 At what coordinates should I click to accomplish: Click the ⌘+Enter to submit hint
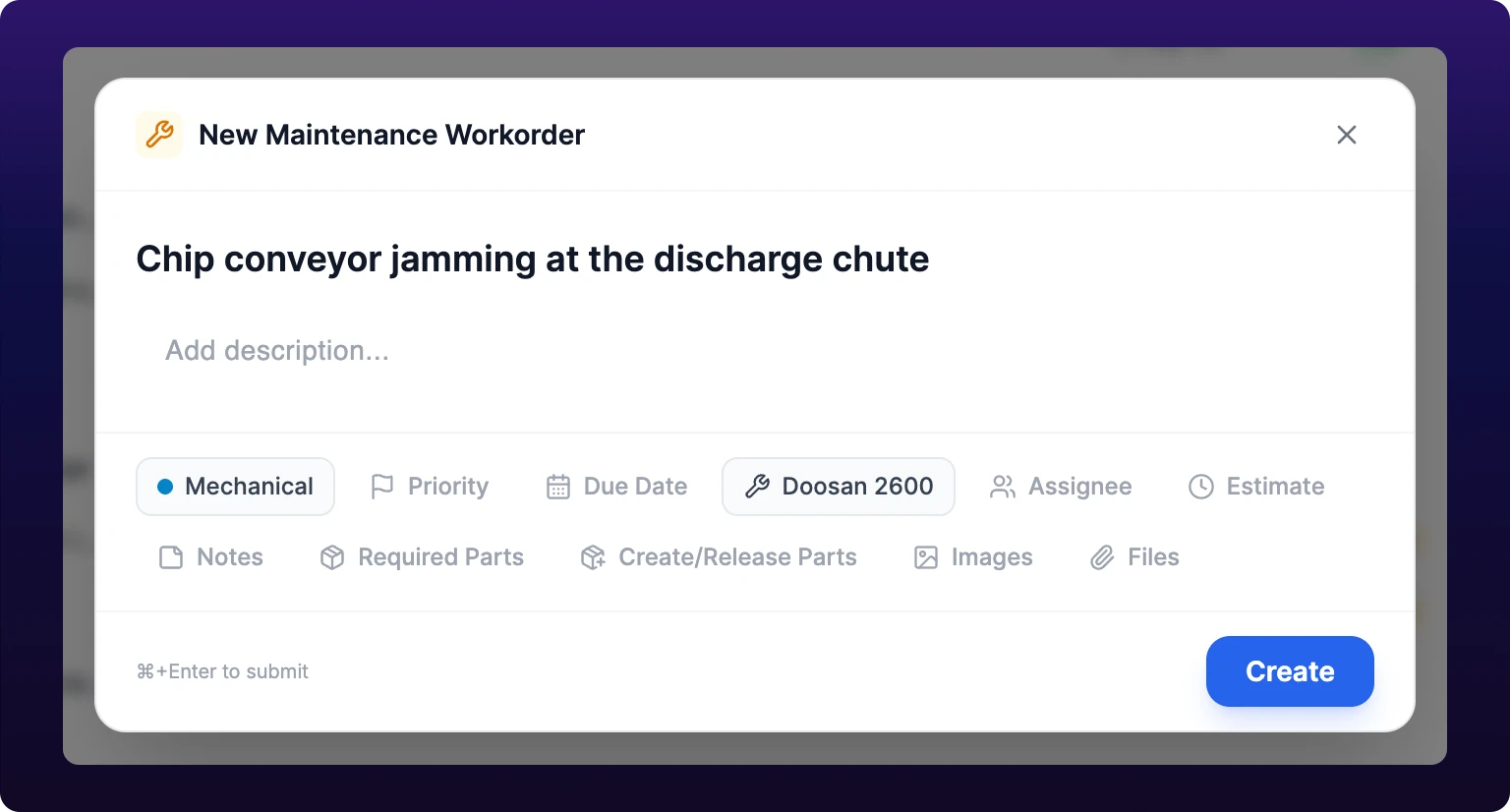(222, 671)
